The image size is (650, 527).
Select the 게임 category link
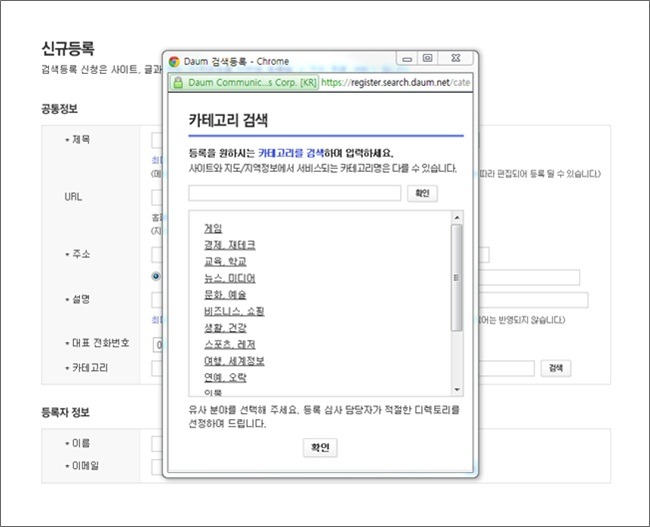tap(213, 228)
